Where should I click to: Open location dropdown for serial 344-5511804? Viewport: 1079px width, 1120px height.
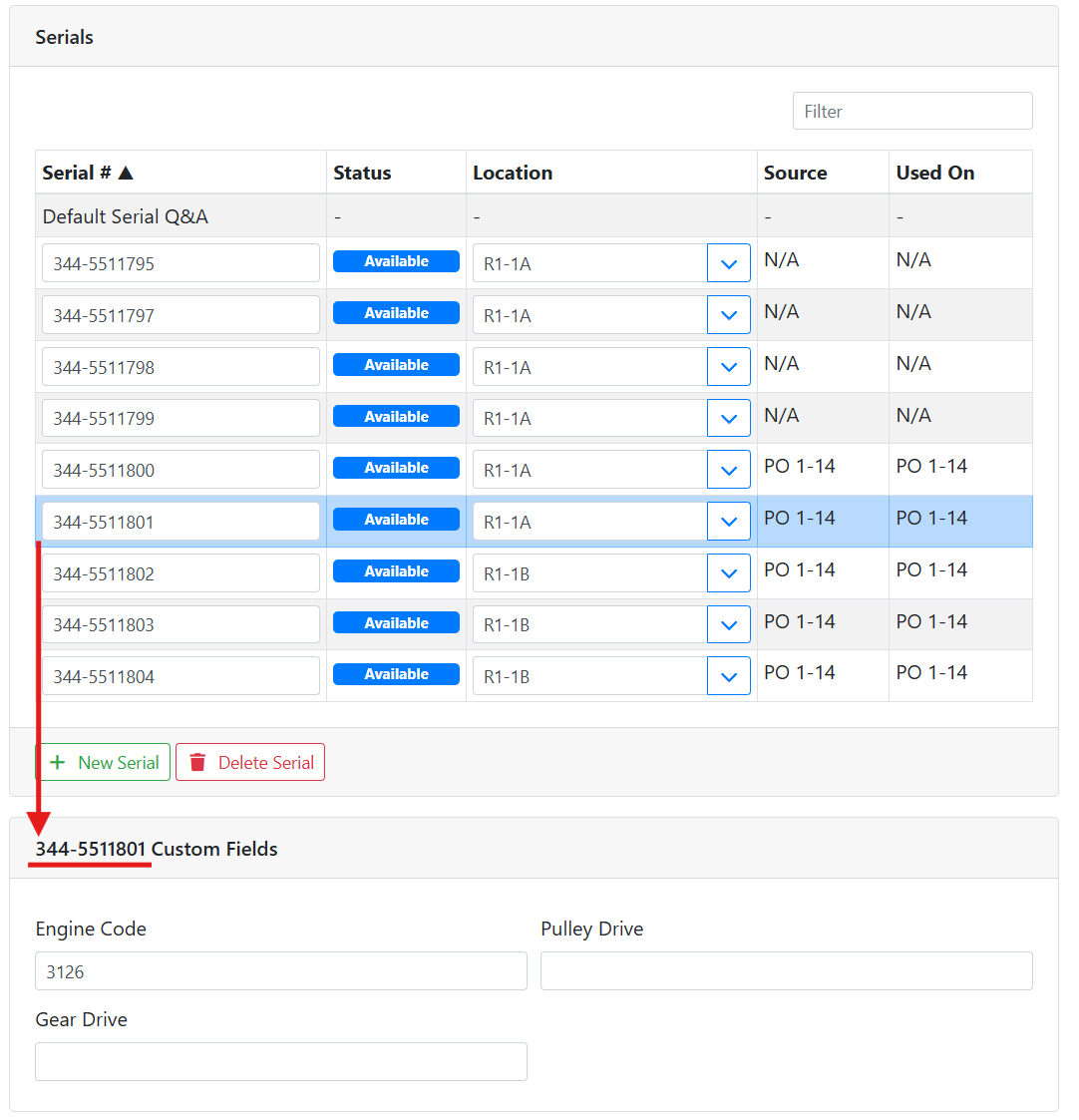point(728,676)
